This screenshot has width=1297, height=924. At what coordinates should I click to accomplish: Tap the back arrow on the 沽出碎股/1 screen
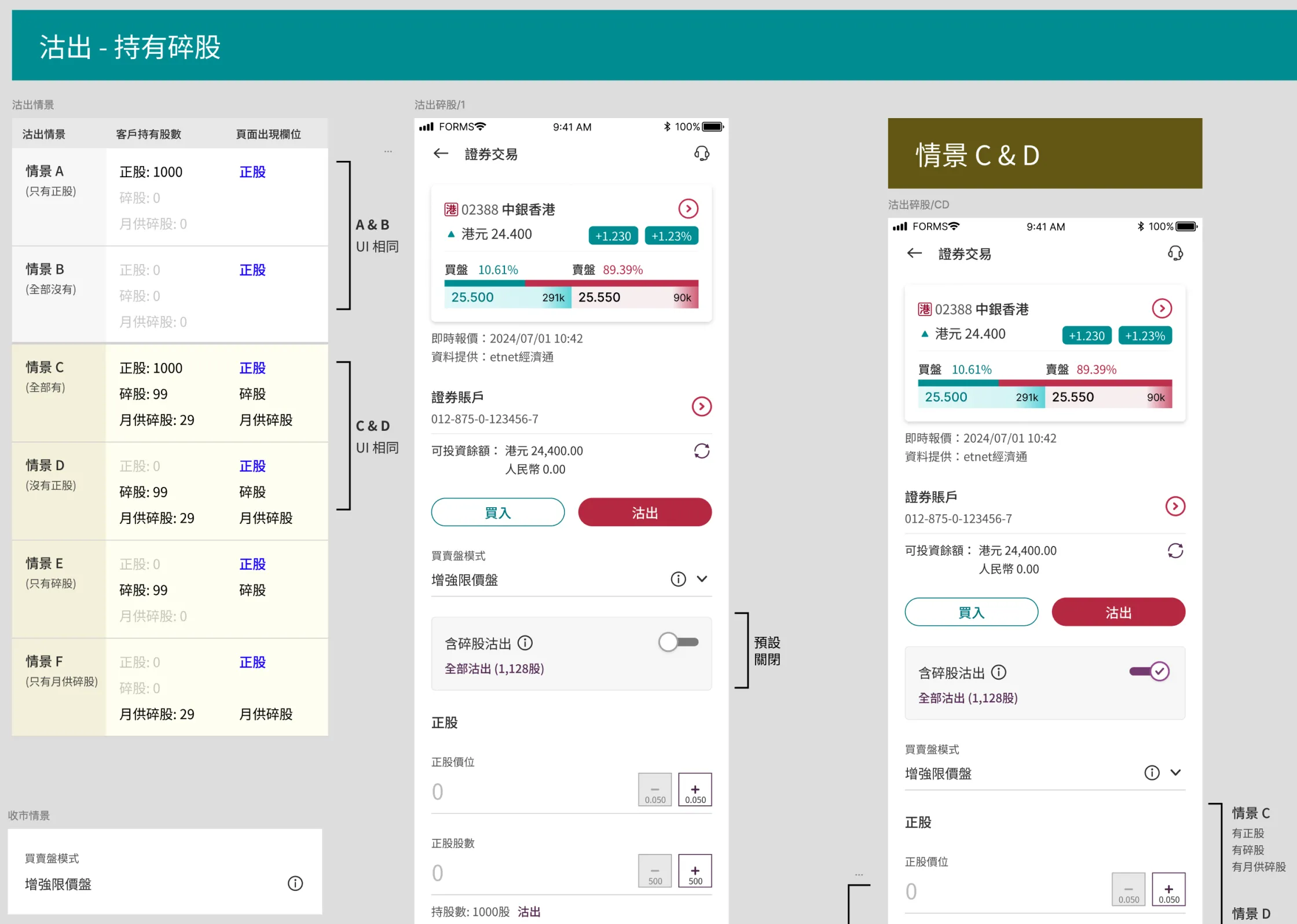pyautogui.click(x=441, y=153)
